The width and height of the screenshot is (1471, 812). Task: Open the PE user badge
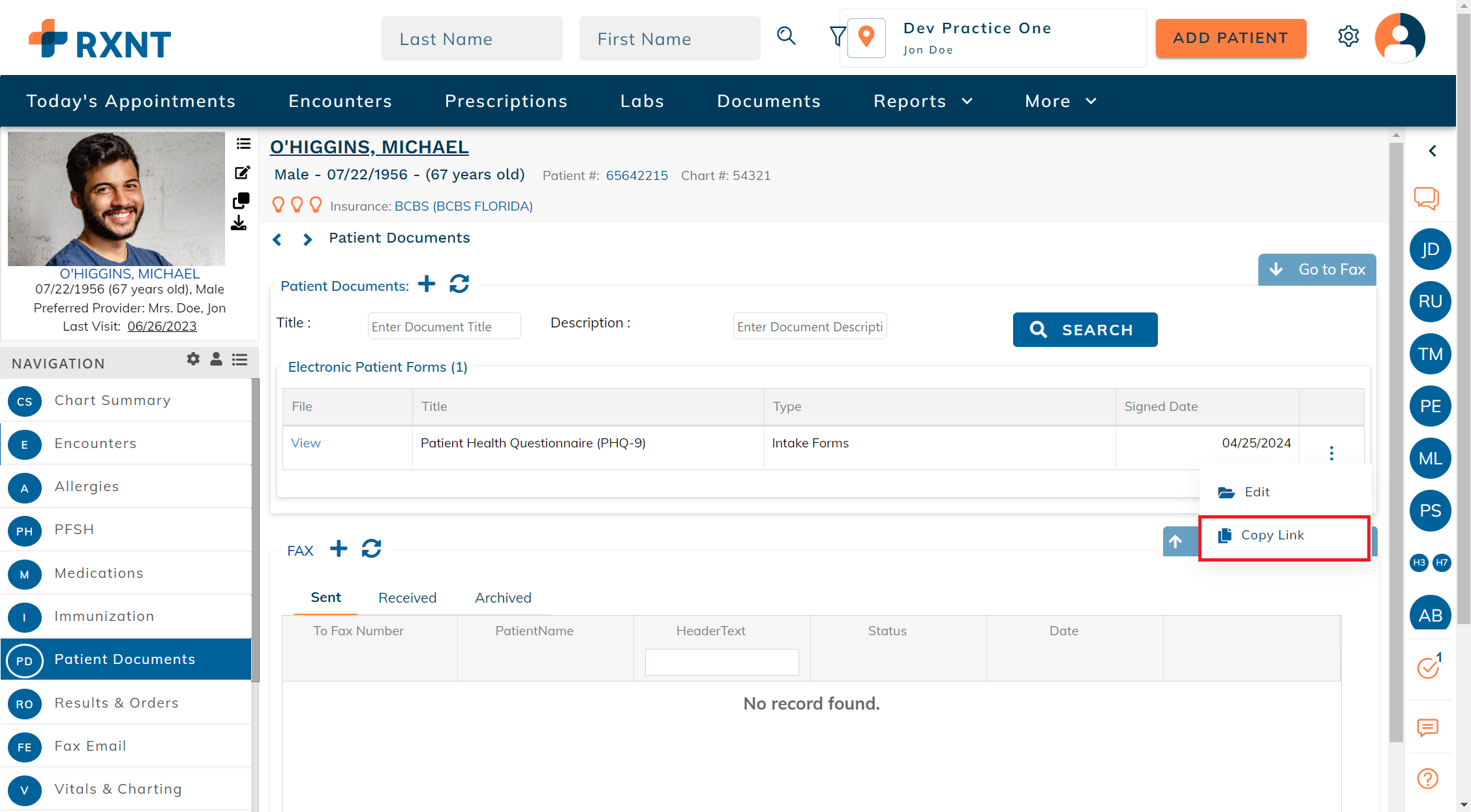coord(1431,406)
